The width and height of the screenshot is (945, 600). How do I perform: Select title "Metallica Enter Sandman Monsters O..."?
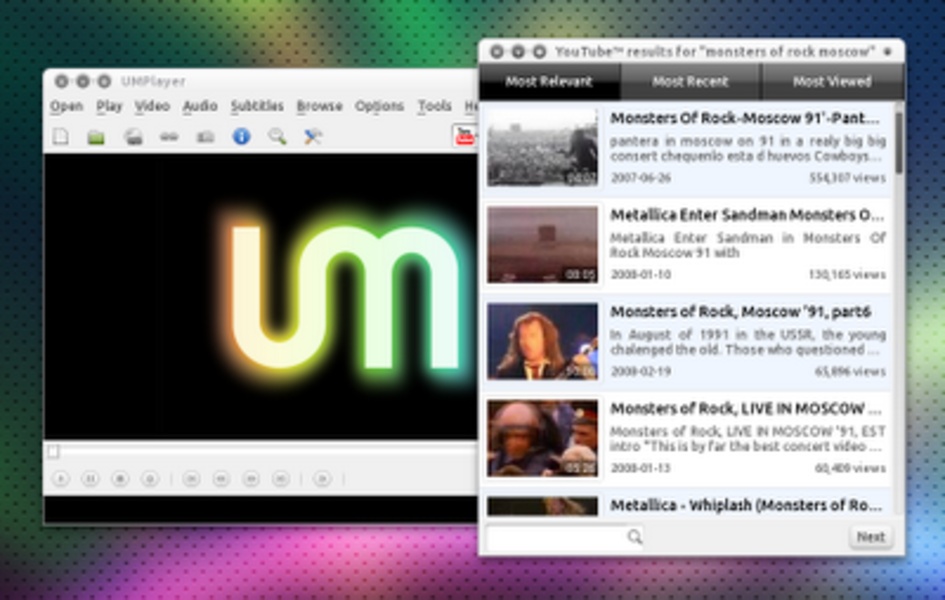[747, 215]
